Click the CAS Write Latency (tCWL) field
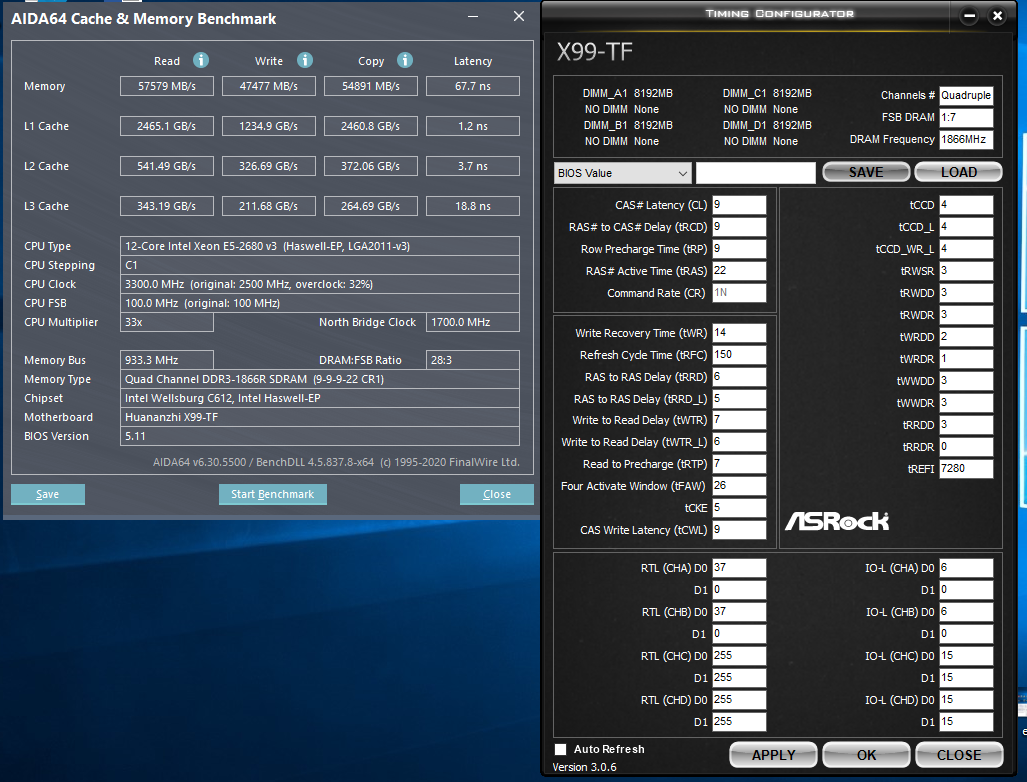Viewport: 1027px width, 782px height. (x=739, y=530)
